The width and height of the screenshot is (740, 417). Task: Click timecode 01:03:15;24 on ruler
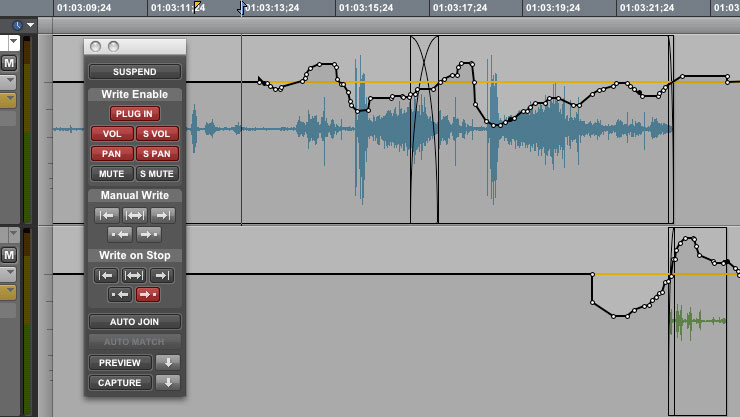(366, 8)
